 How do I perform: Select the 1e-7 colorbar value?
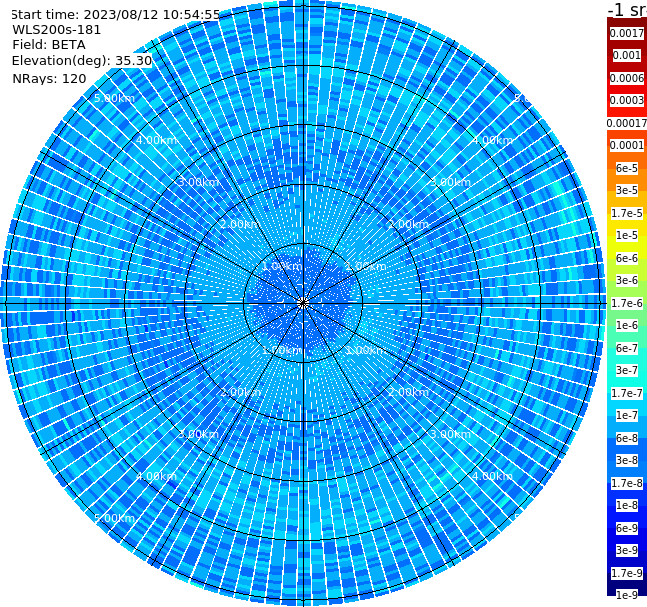click(627, 415)
